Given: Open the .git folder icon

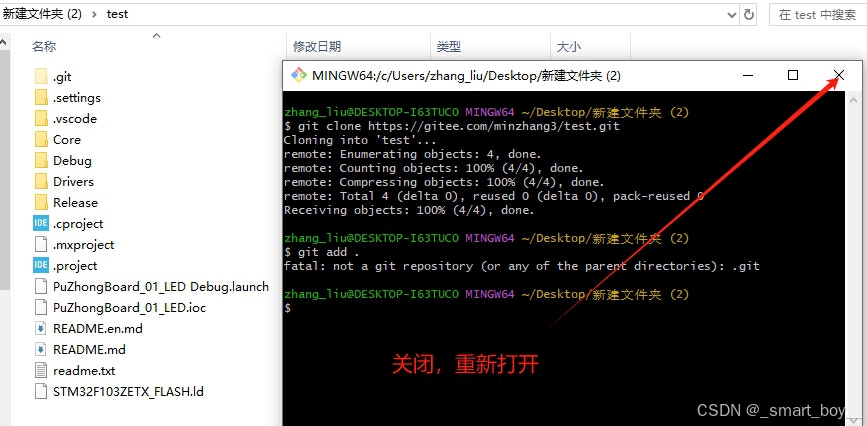Looking at the screenshot, I should 41,76.
